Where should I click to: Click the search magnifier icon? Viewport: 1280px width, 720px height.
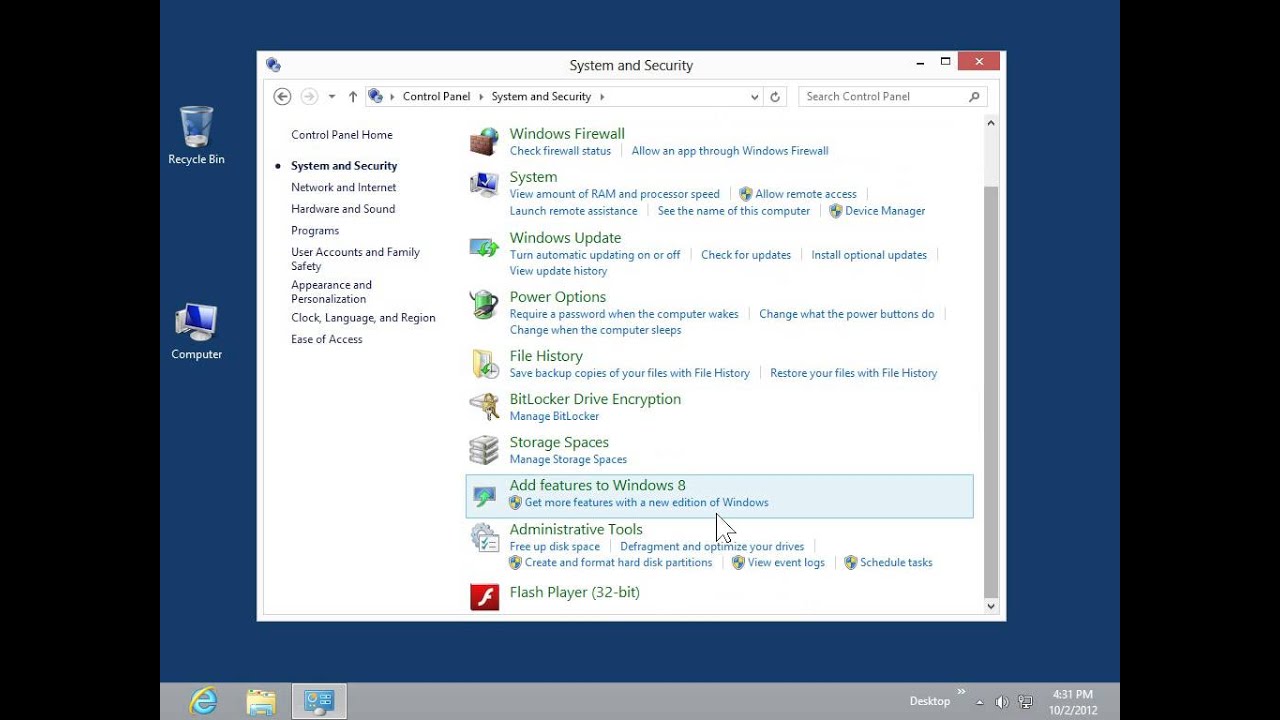coord(974,97)
